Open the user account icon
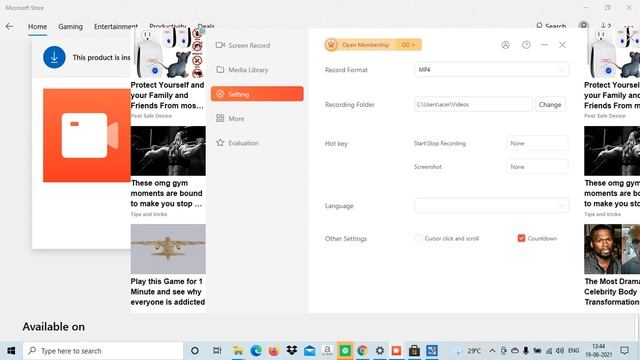 tap(505, 45)
